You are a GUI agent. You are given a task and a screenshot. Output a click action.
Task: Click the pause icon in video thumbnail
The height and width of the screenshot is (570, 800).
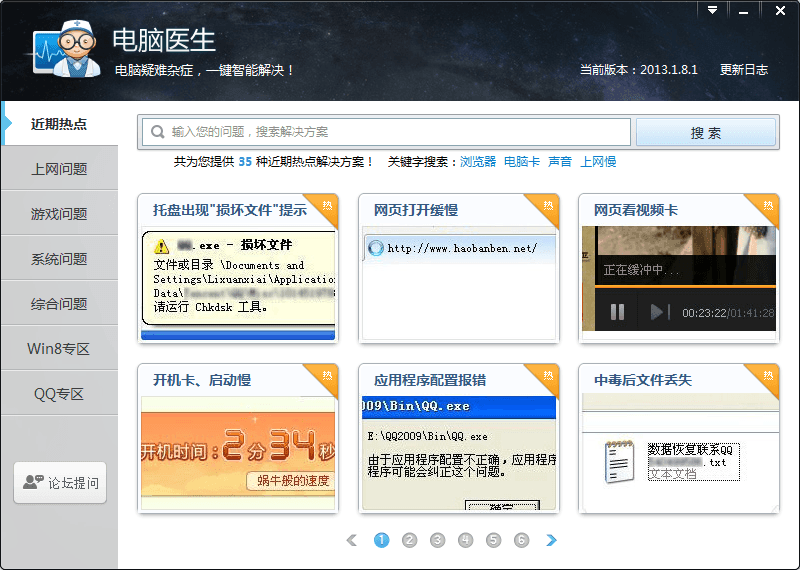(617, 312)
